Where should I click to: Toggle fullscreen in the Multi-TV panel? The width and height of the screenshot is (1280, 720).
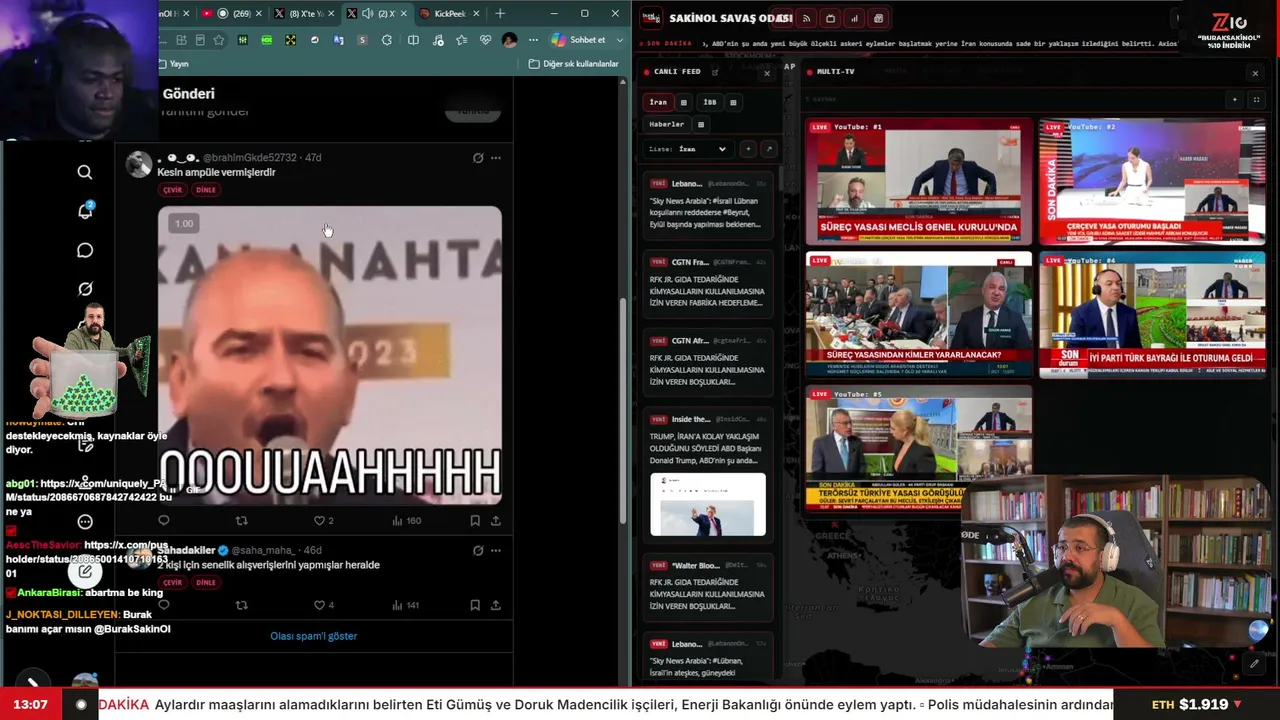[x=1256, y=100]
